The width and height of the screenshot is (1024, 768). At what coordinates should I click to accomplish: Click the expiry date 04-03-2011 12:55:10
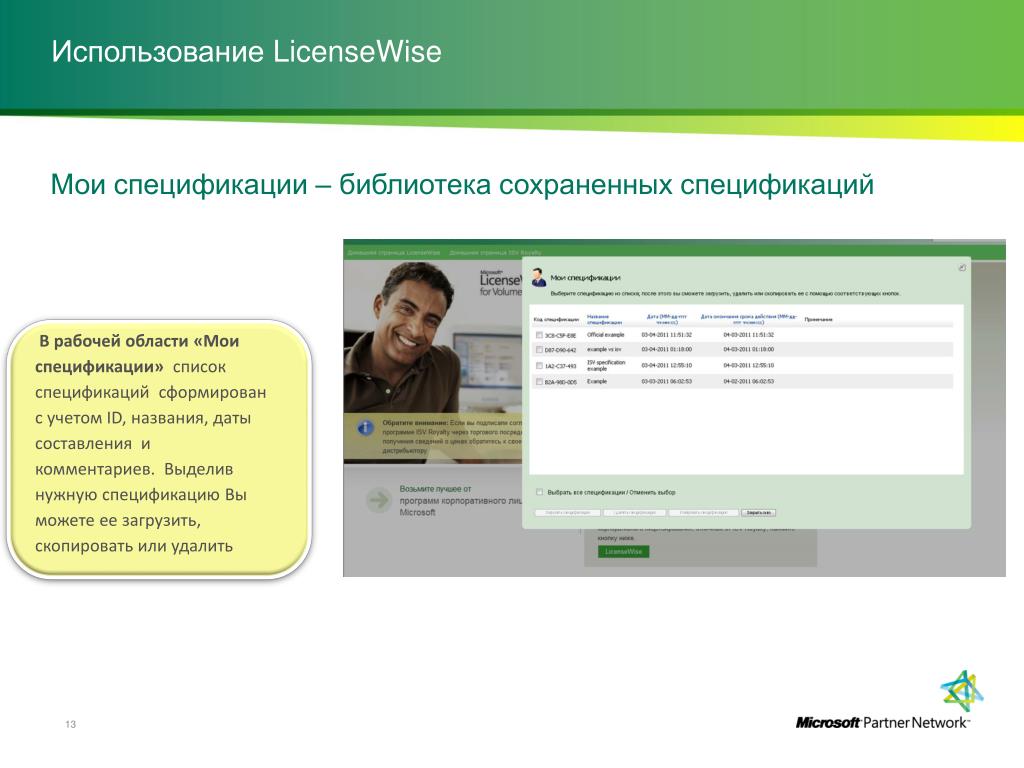[x=748, y=366]
